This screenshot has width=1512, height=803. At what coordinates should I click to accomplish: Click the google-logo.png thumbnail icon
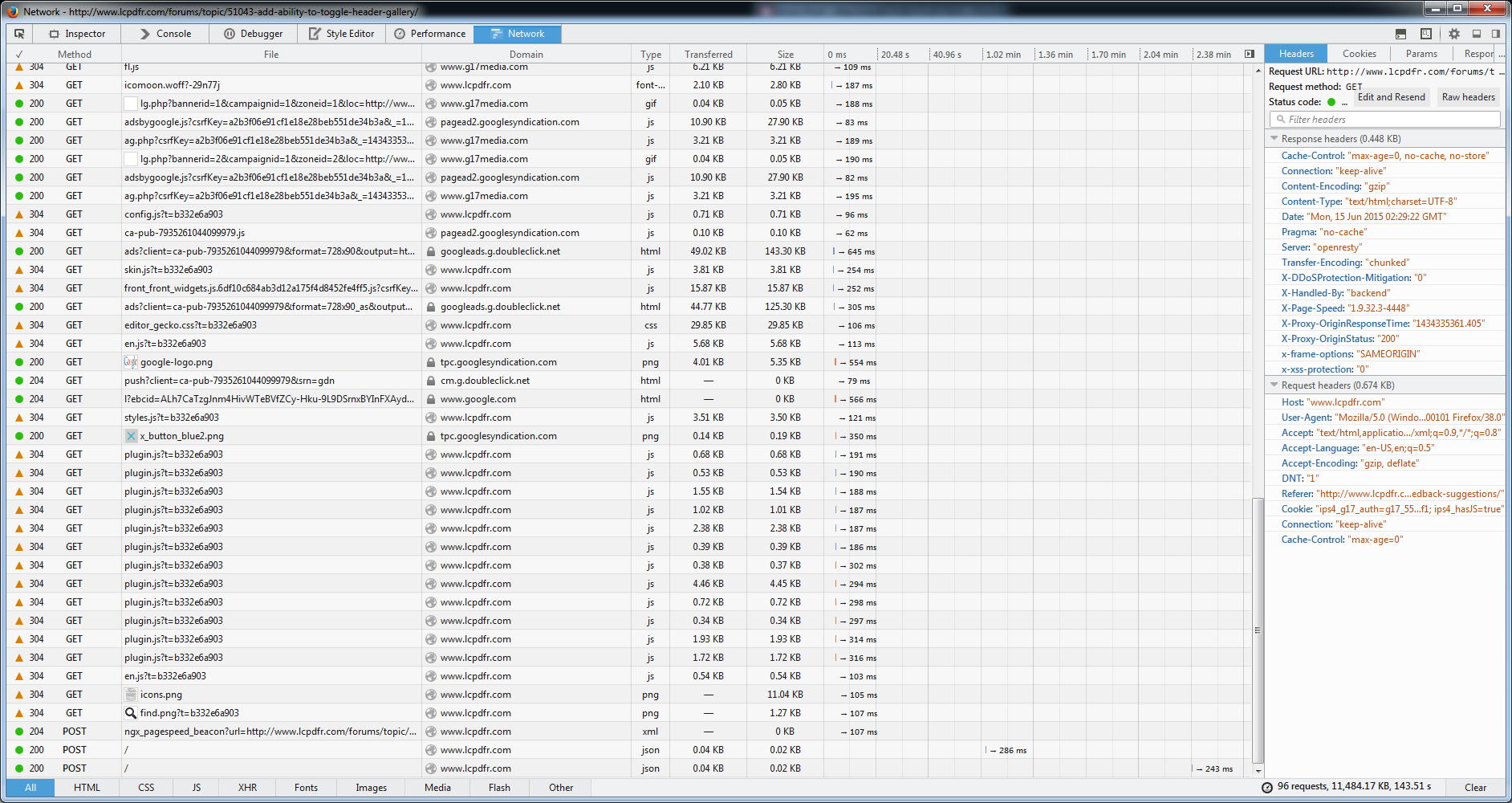coord(131,362)
